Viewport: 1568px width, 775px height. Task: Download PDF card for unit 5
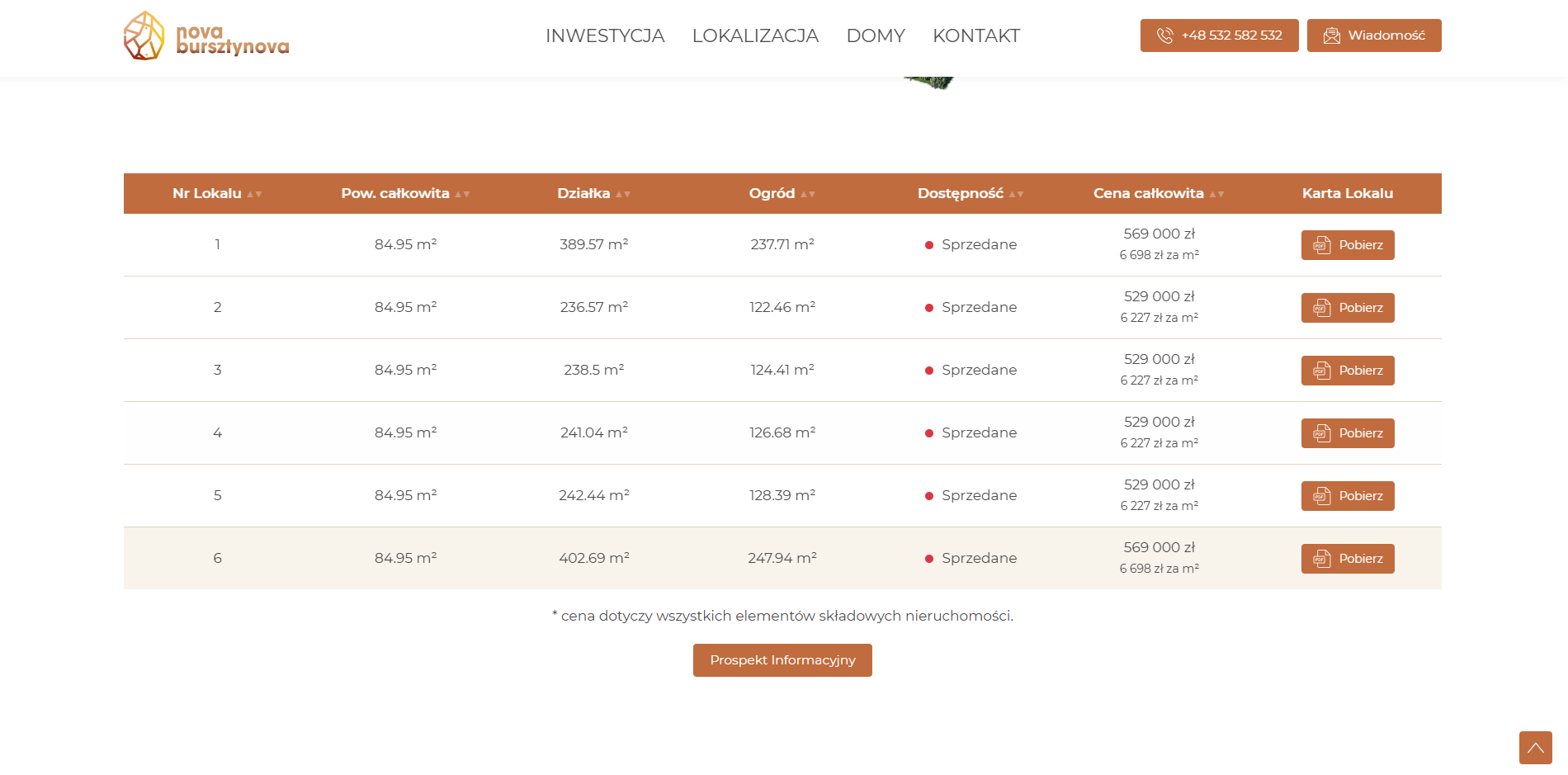(x=1348, y=496)
